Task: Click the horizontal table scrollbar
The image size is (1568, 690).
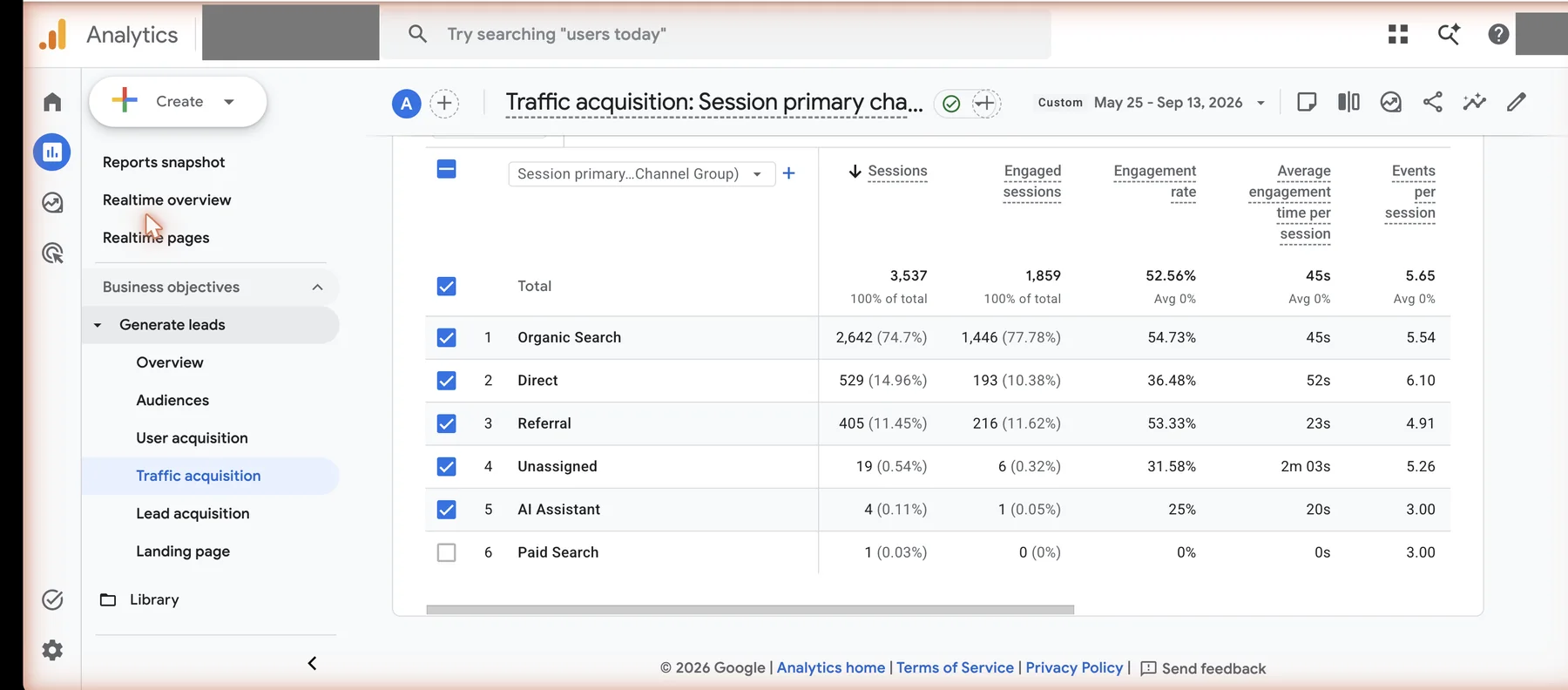Action: coord(750,610)
